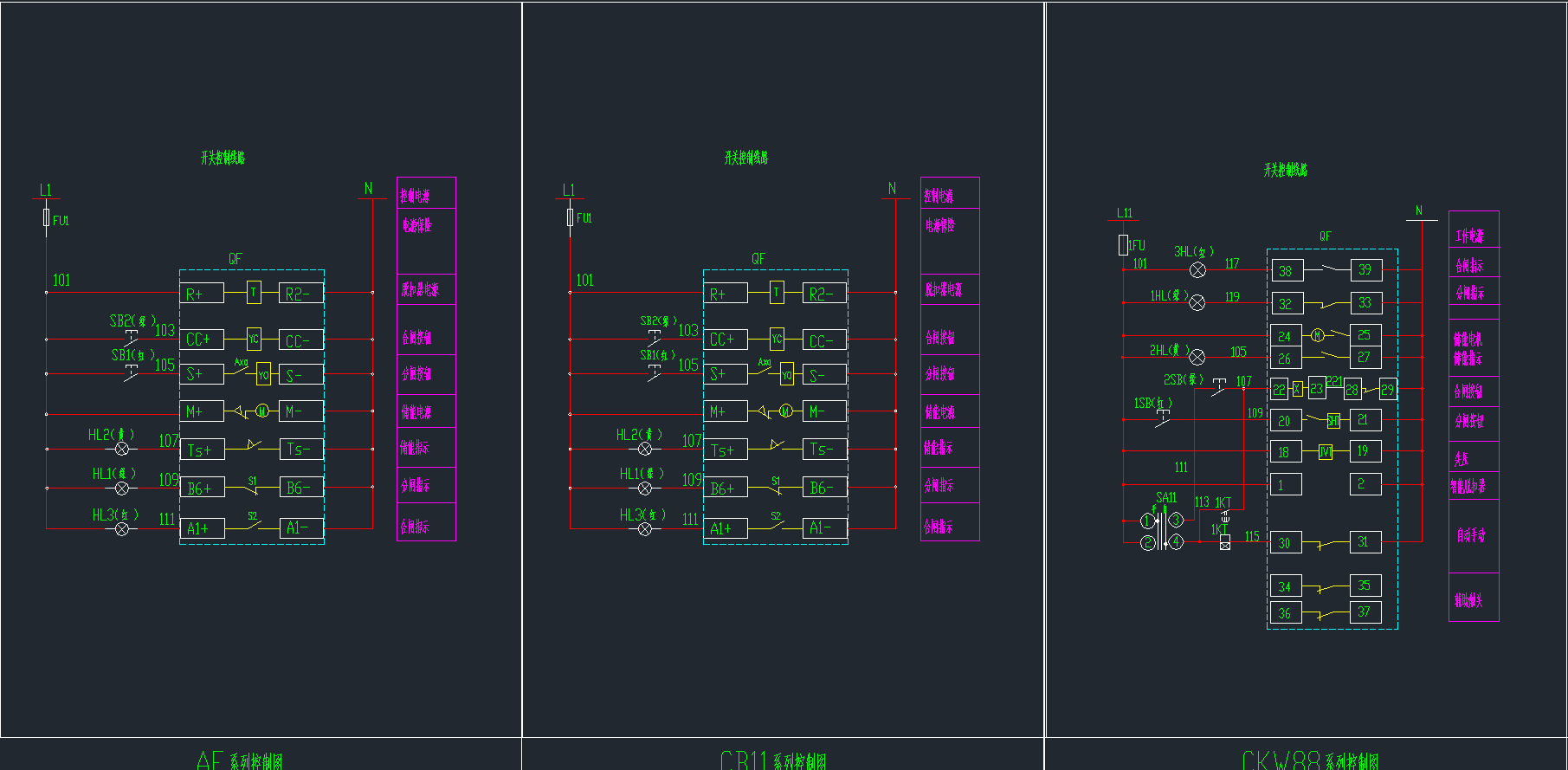This screenshot has height=770, width=1568.
Task: Select terminal box 38 in CKW88 diagram
Action: pyautogui.click(x=1286, y=270)
